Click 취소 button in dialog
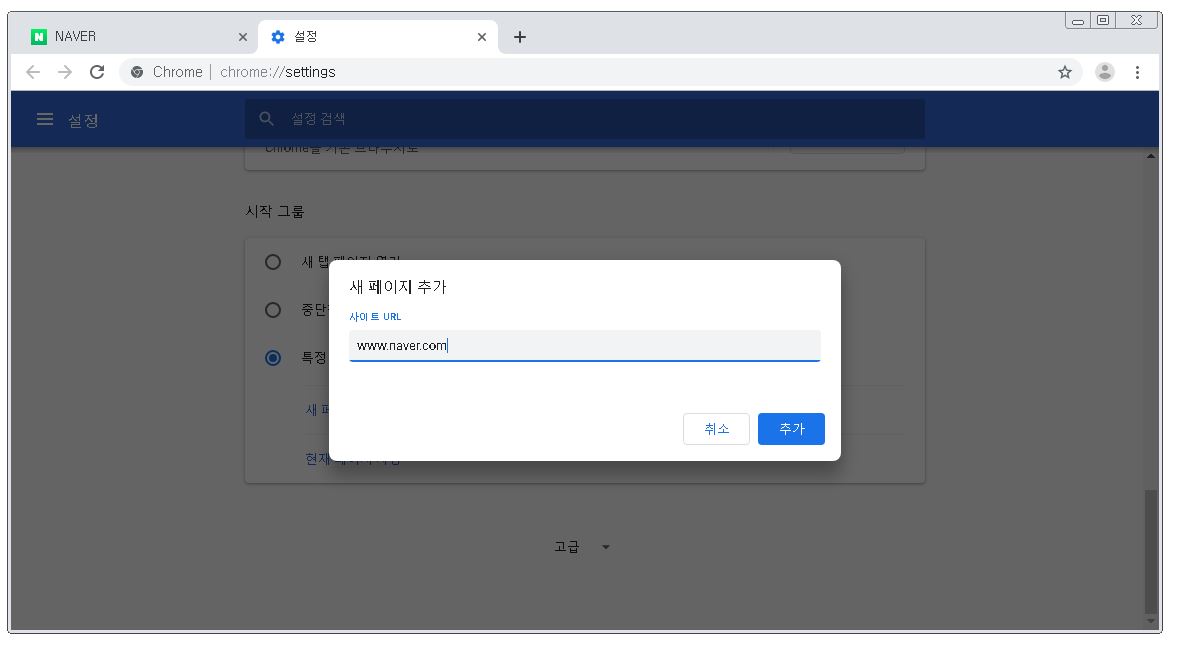This screenshot has height=645, width=1179. point(716,428)
